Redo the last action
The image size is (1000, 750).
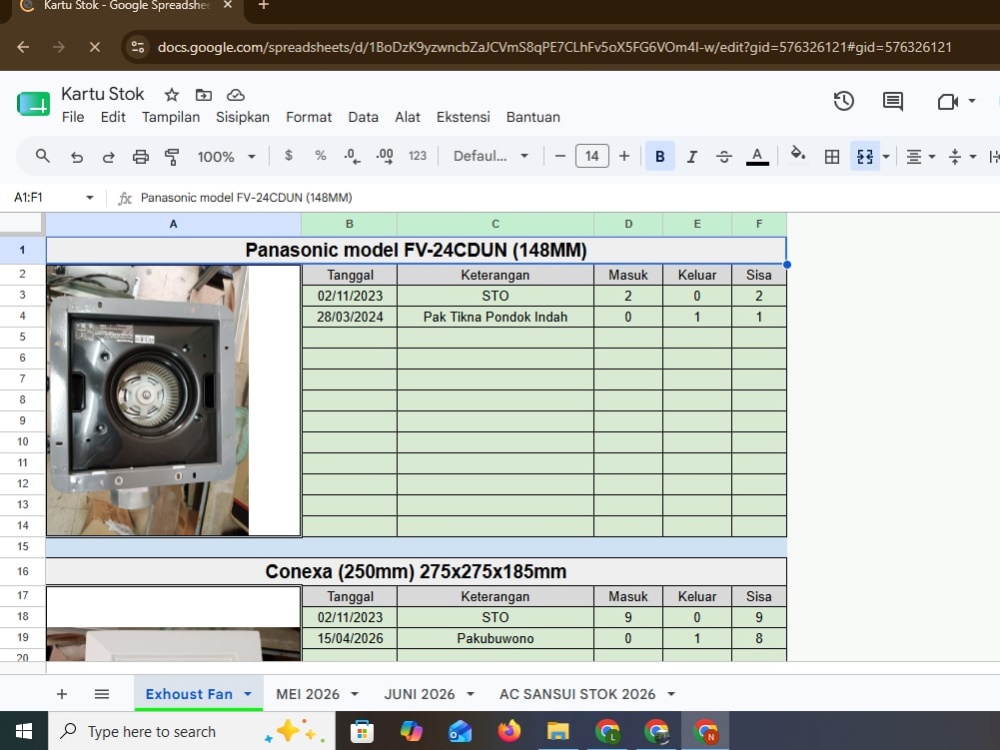[x=108, y=156]
